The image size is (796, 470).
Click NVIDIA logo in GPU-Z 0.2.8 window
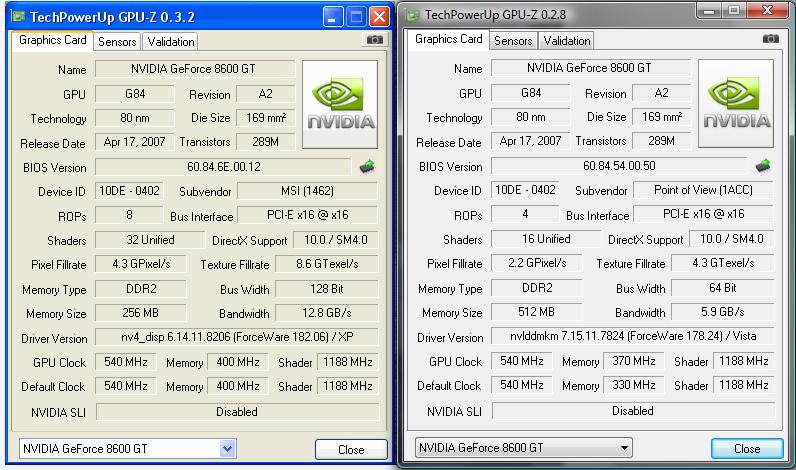pos(736,104)
